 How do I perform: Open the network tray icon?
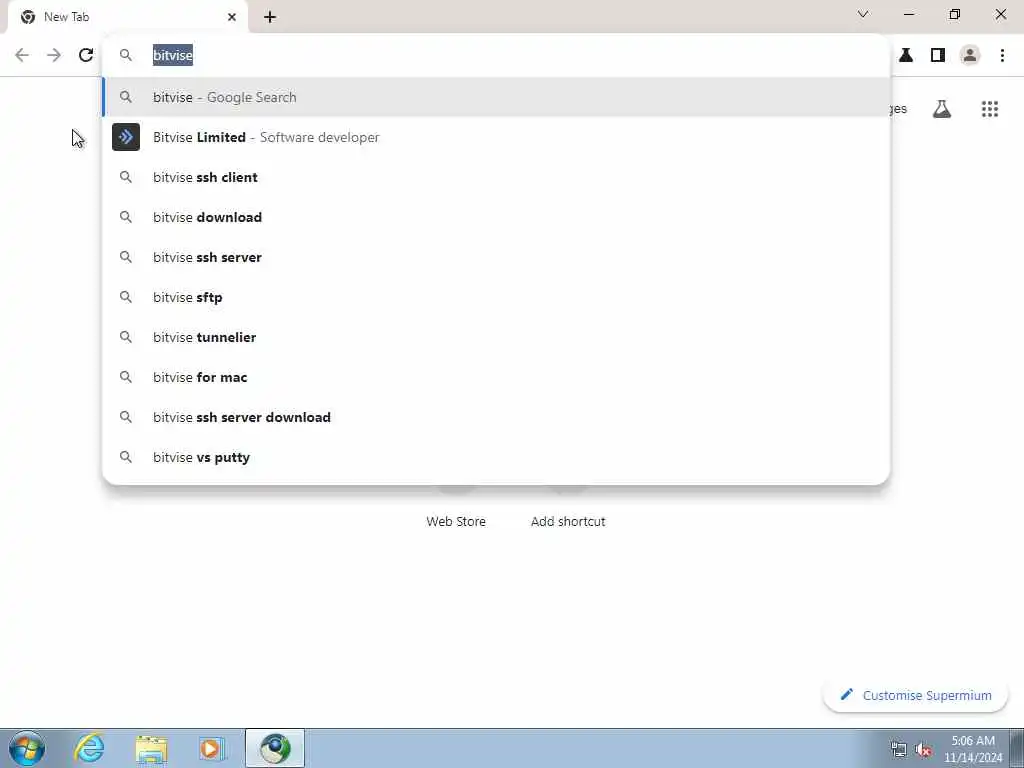click(899, 750)
